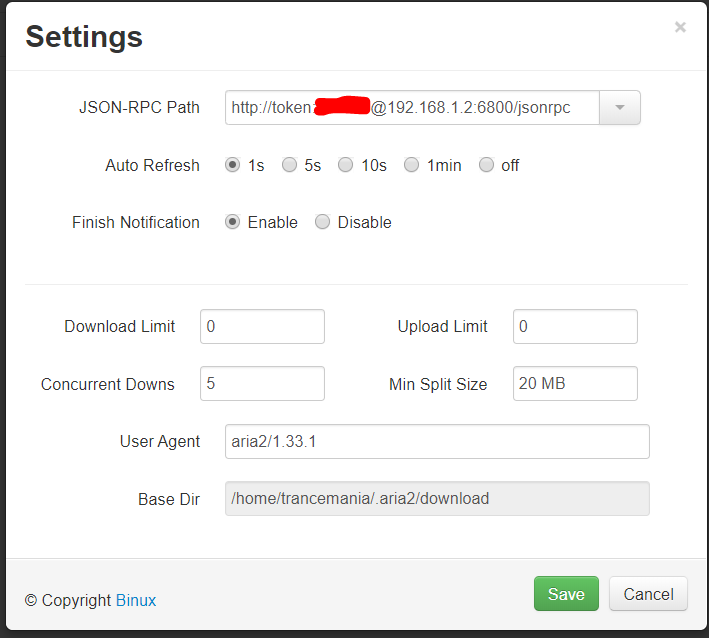Click the JSON-RPC Path text field

tap(411, 108)
